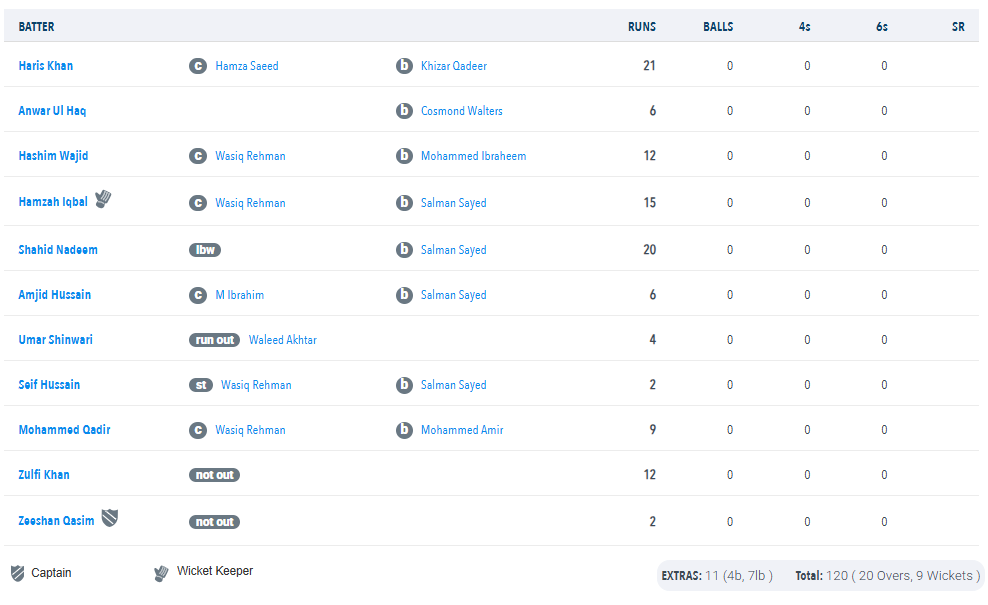Click the Captain legend shield icon
Viewport: 988px width, 605px height.
18,573
